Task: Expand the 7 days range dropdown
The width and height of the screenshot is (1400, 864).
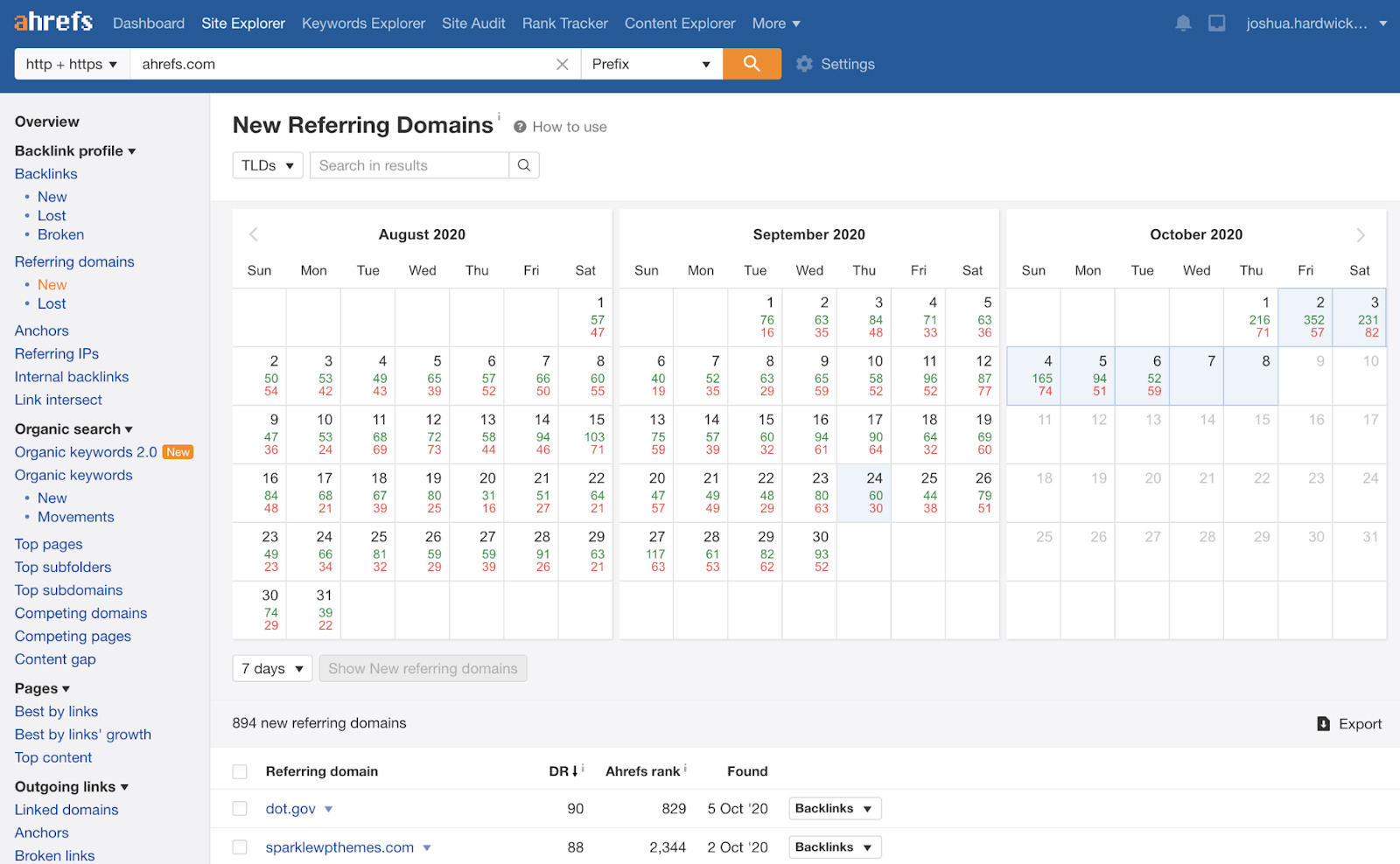Action: click(x=272, y=668)
